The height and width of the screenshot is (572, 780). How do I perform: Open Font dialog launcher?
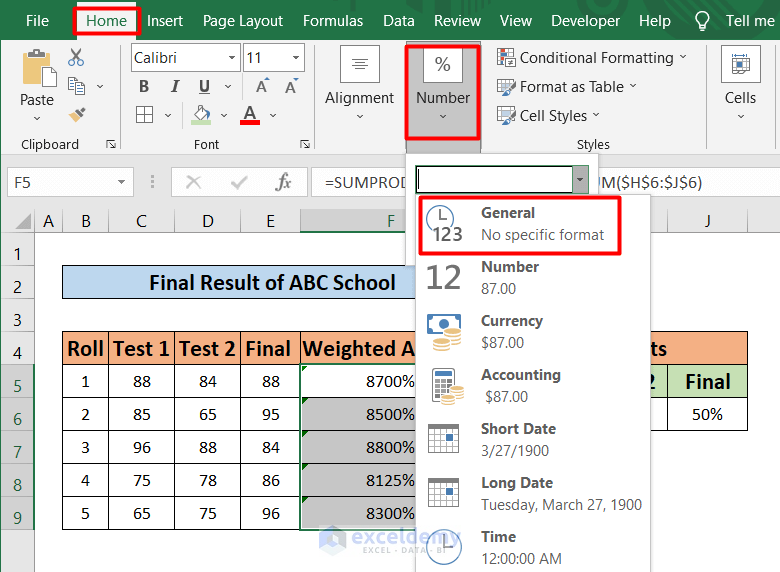coord(305,144)
